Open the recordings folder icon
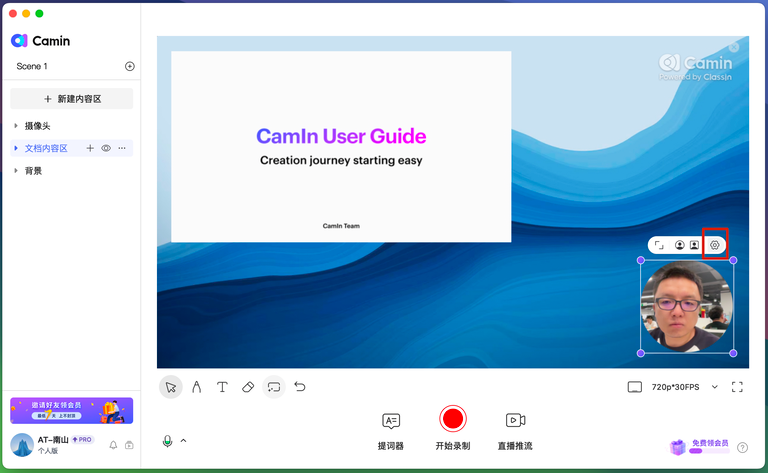The height and width of the screenshot is (473, 768). pos(129,445)
